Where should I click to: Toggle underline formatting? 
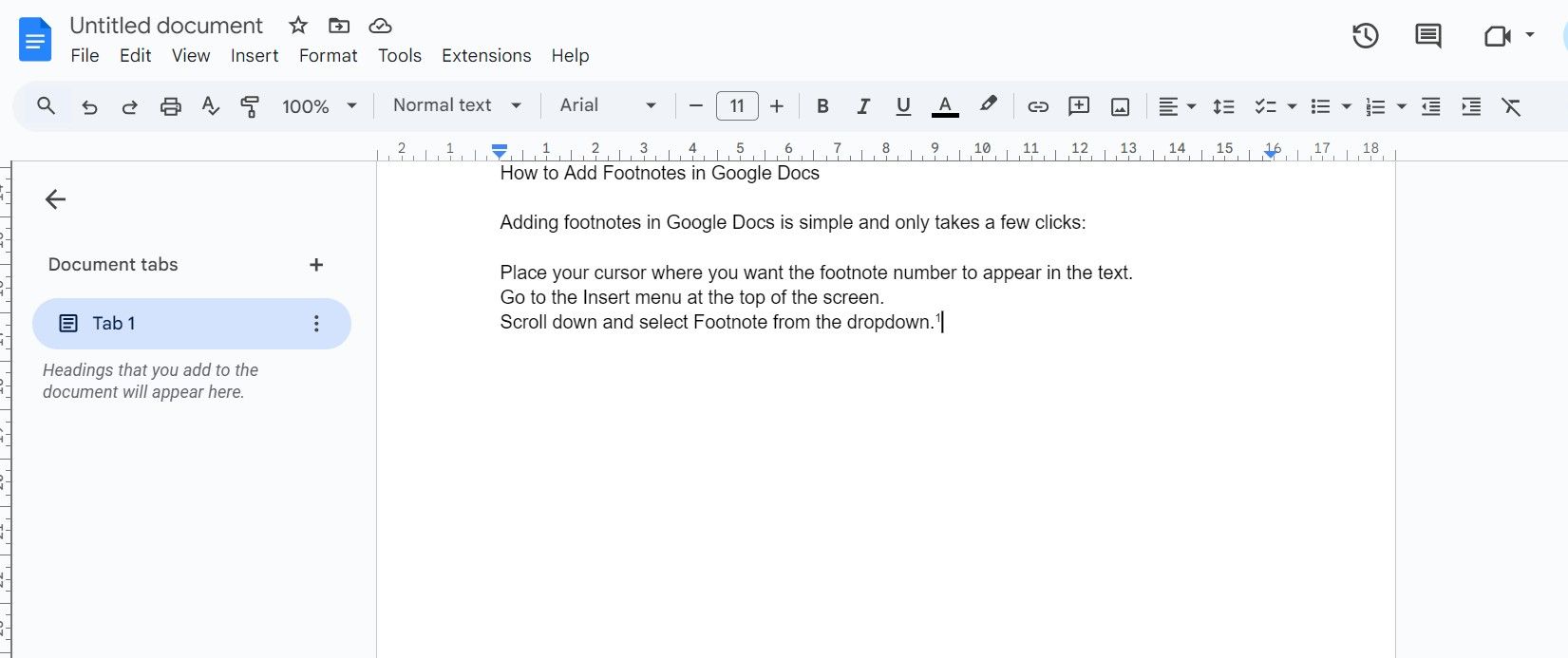click(x=903, y=106)
